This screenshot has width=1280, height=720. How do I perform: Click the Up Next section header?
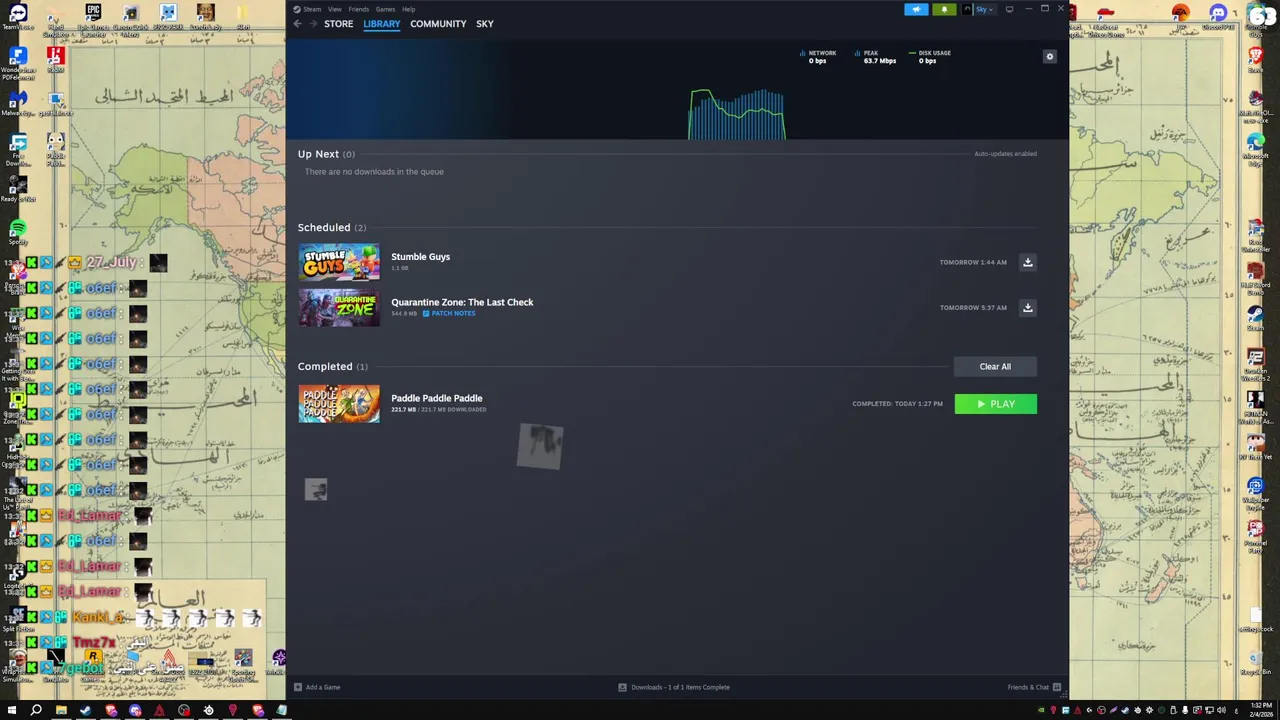point(326,154)
